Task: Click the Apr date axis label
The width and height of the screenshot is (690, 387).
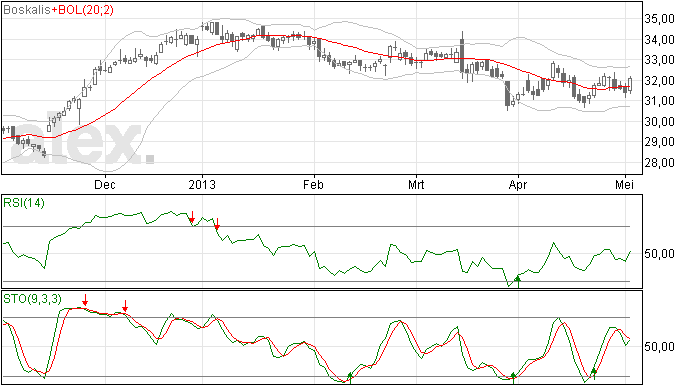Action: click(518, 184)
